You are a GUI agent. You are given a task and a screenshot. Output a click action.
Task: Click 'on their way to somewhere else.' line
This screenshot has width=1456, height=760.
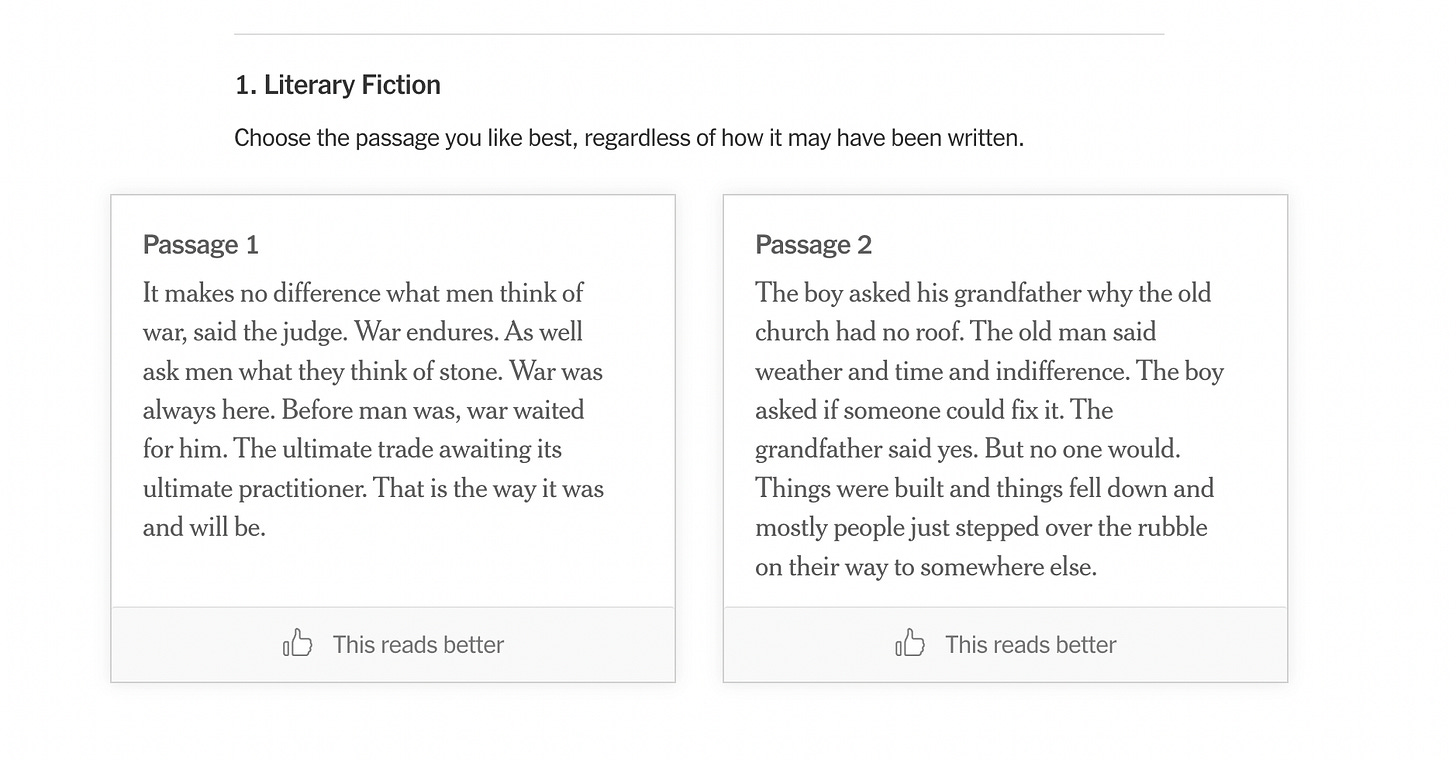(x=926, y=567)
